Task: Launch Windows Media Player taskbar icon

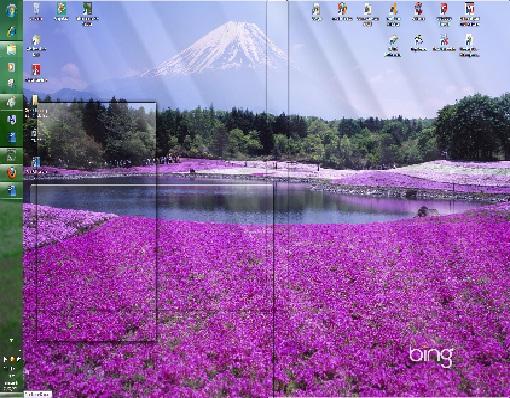Action: click(x=11, y=68)
